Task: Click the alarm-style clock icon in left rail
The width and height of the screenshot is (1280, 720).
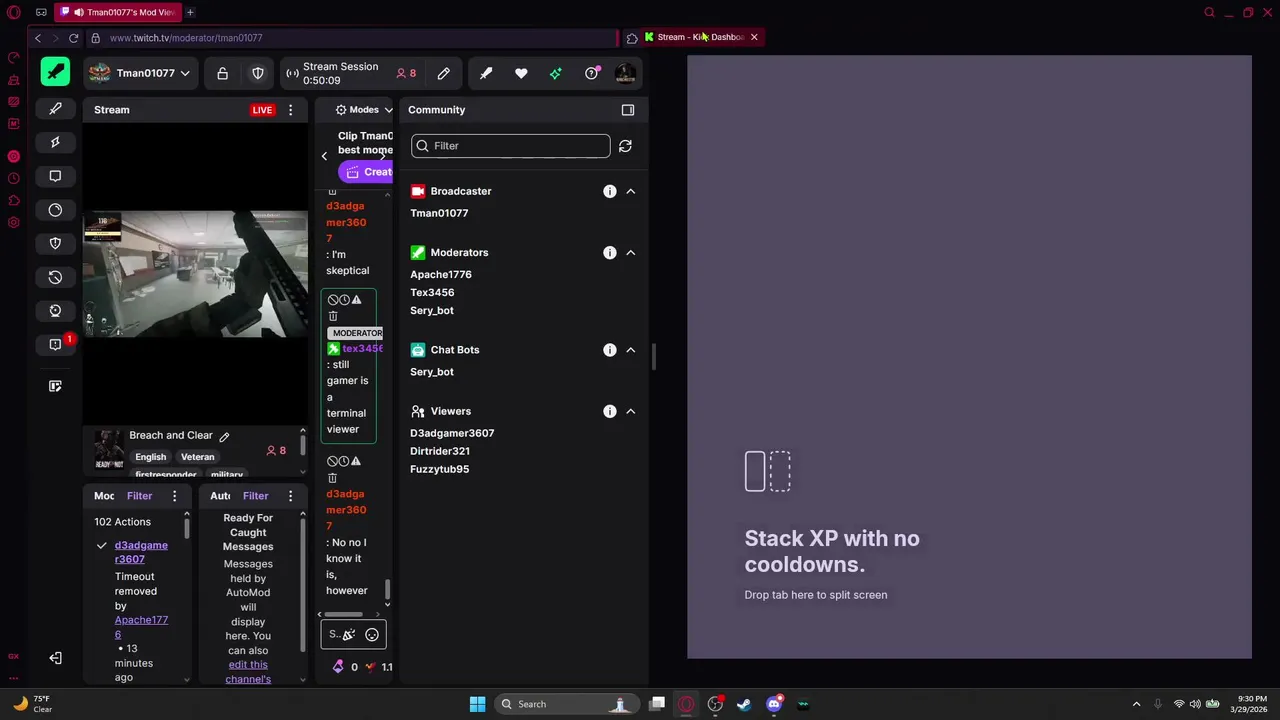Action: pyautogui.click(x=55, y=311)
